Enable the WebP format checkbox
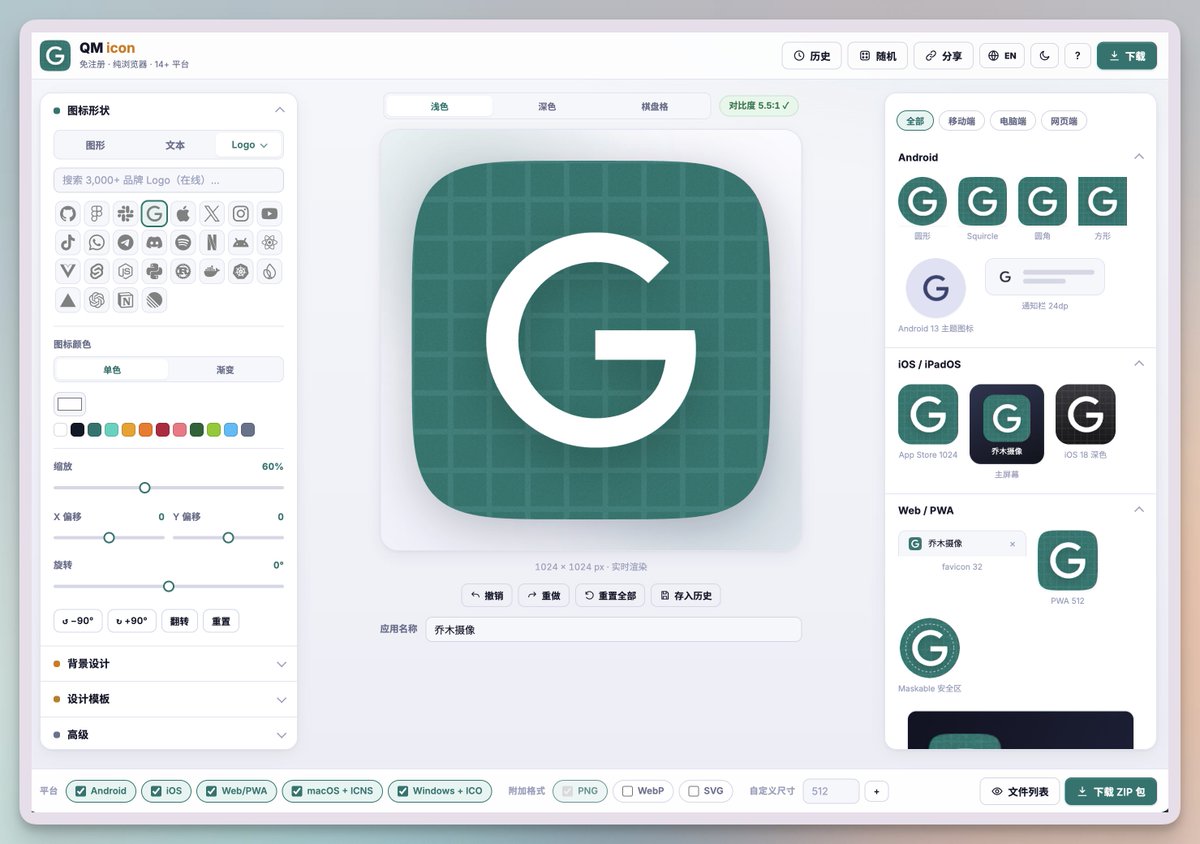This screenshot has width=1200, height=844. [x=628, y=791]
